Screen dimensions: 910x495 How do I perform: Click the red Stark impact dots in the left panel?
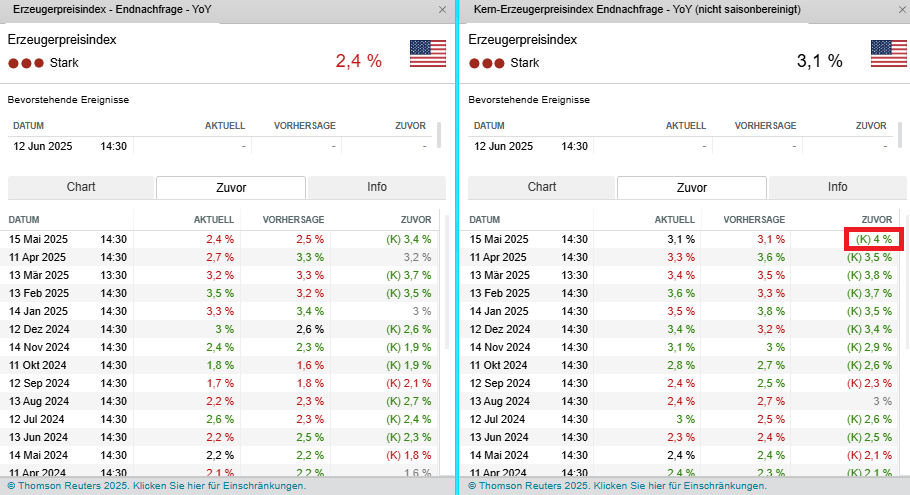[x=26, y=63]
